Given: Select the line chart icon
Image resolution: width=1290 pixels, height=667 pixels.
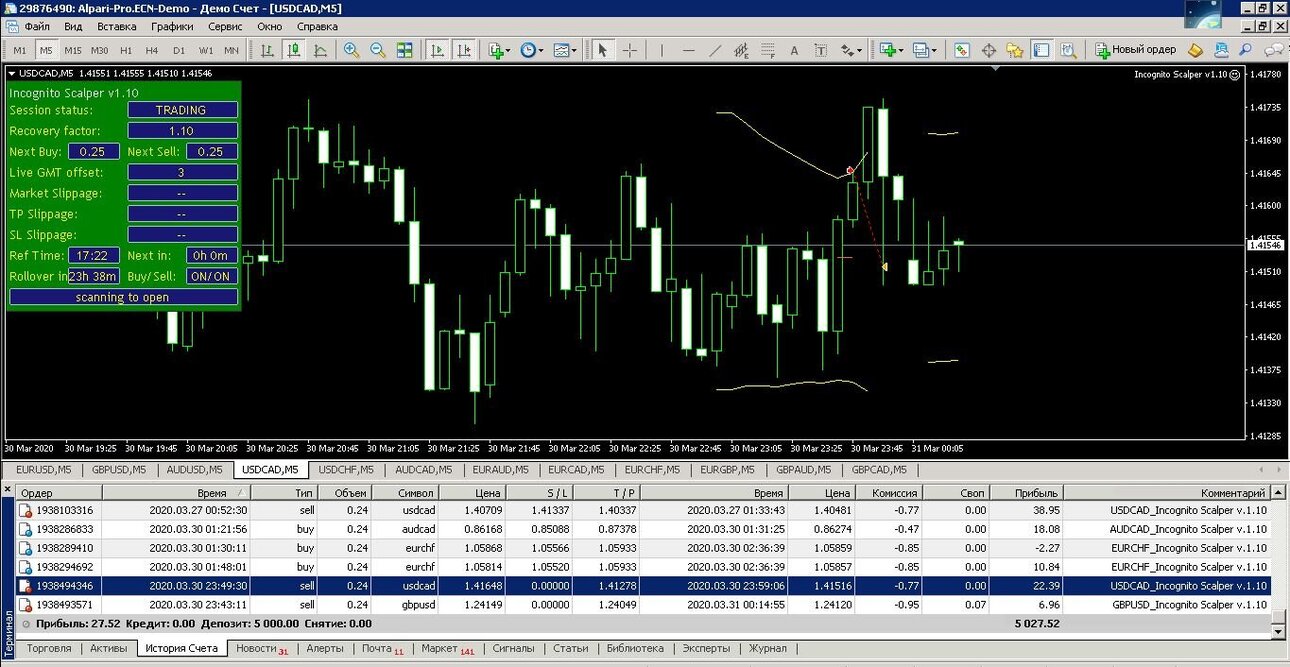Looking at the screenshot, I should (x=320, y=50).
